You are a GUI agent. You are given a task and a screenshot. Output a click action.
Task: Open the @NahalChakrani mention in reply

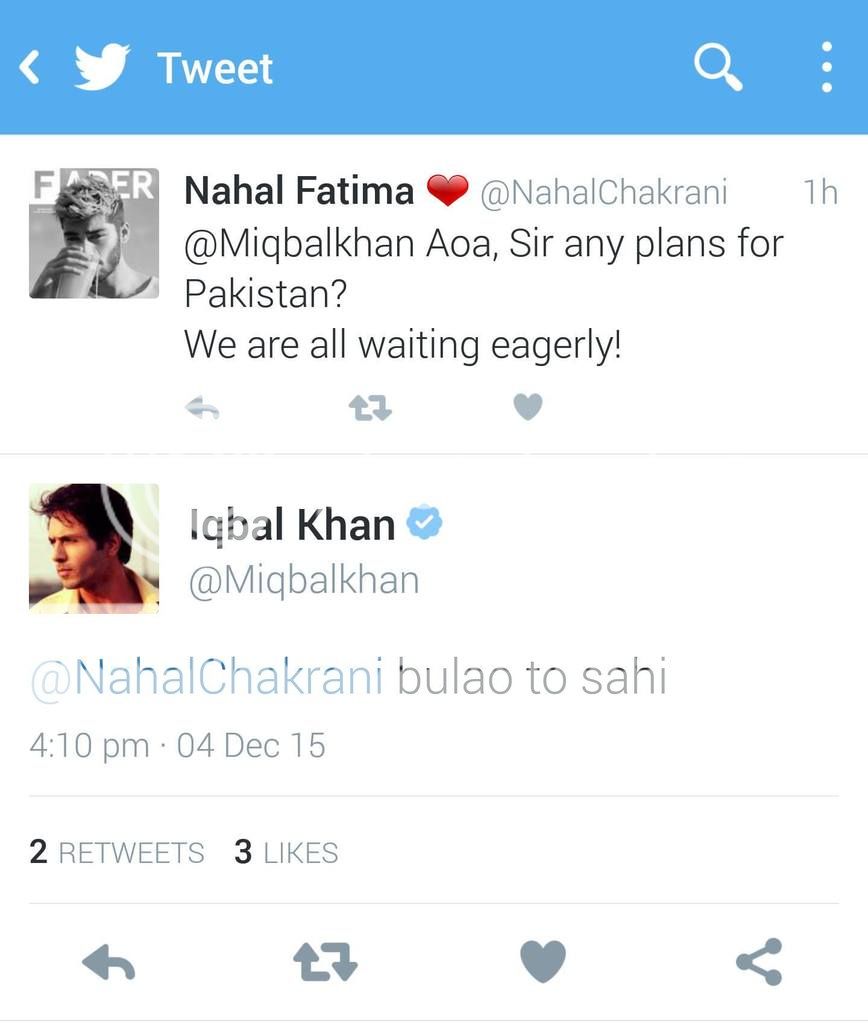(207, 677)
